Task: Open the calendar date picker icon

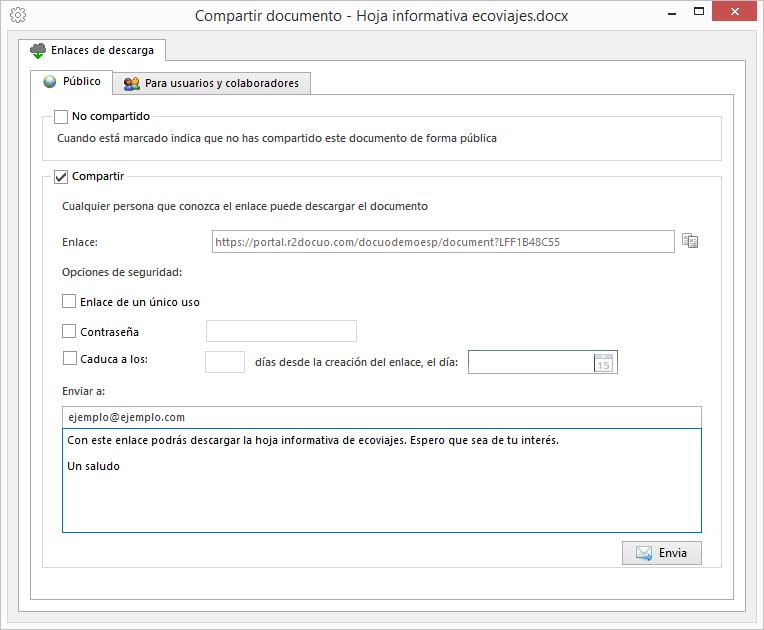Action: [x=603, y=363]
